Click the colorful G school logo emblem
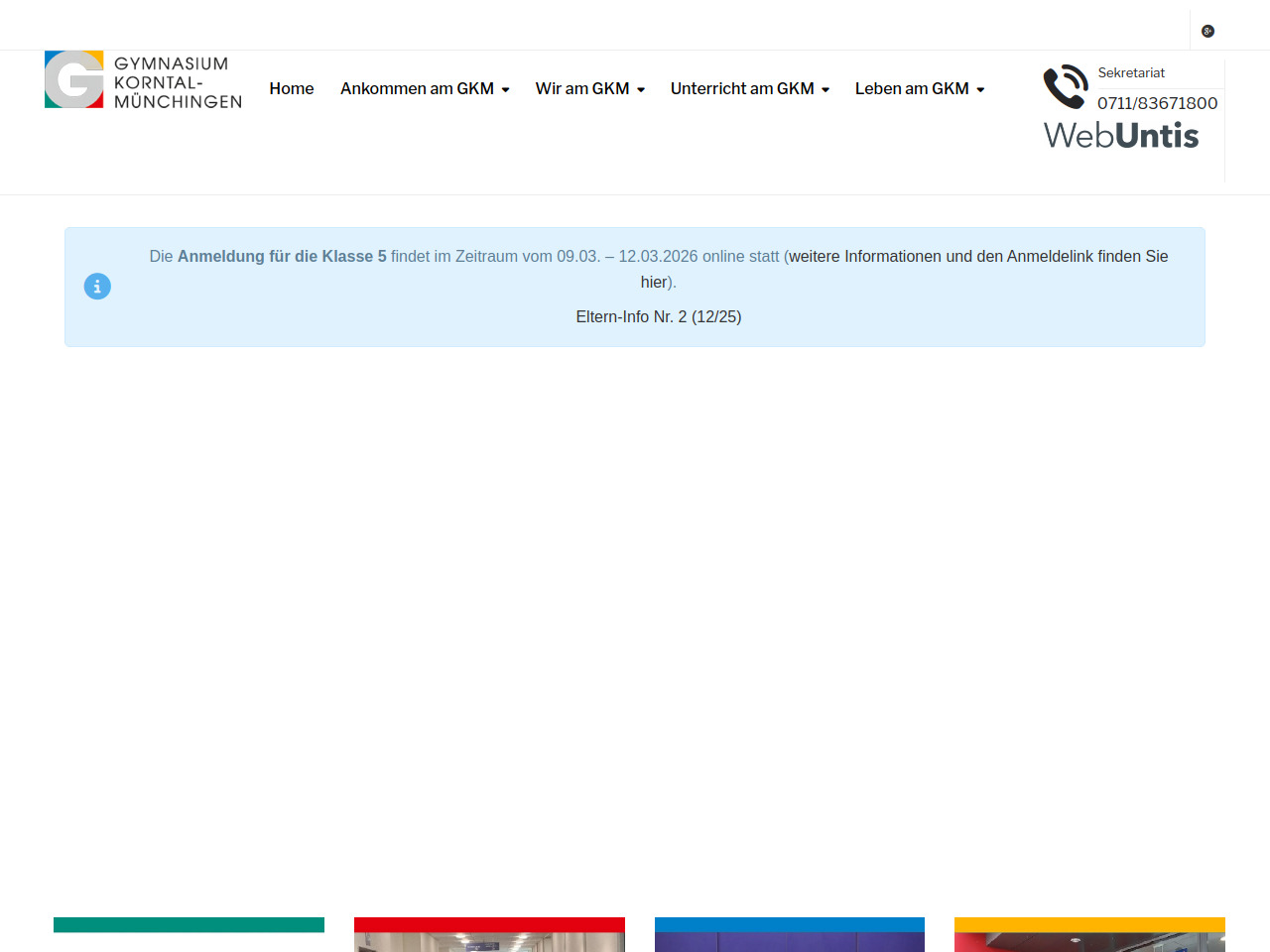 tap(74, 79)
